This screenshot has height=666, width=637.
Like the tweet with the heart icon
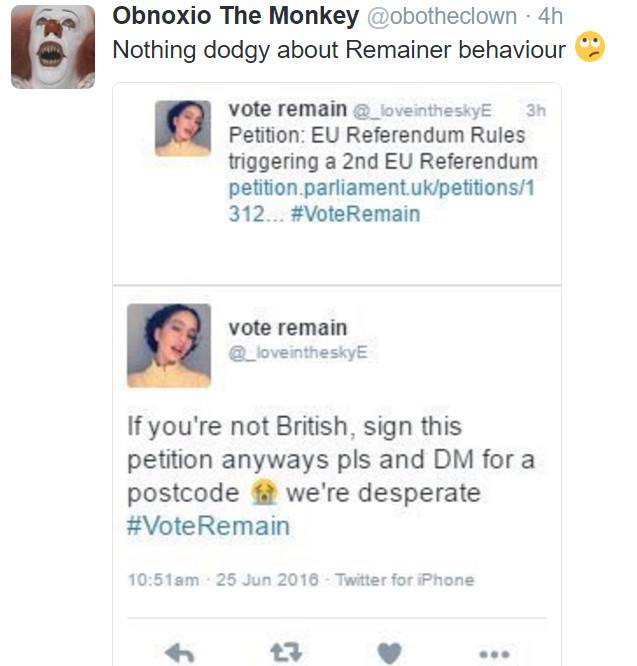389,653
